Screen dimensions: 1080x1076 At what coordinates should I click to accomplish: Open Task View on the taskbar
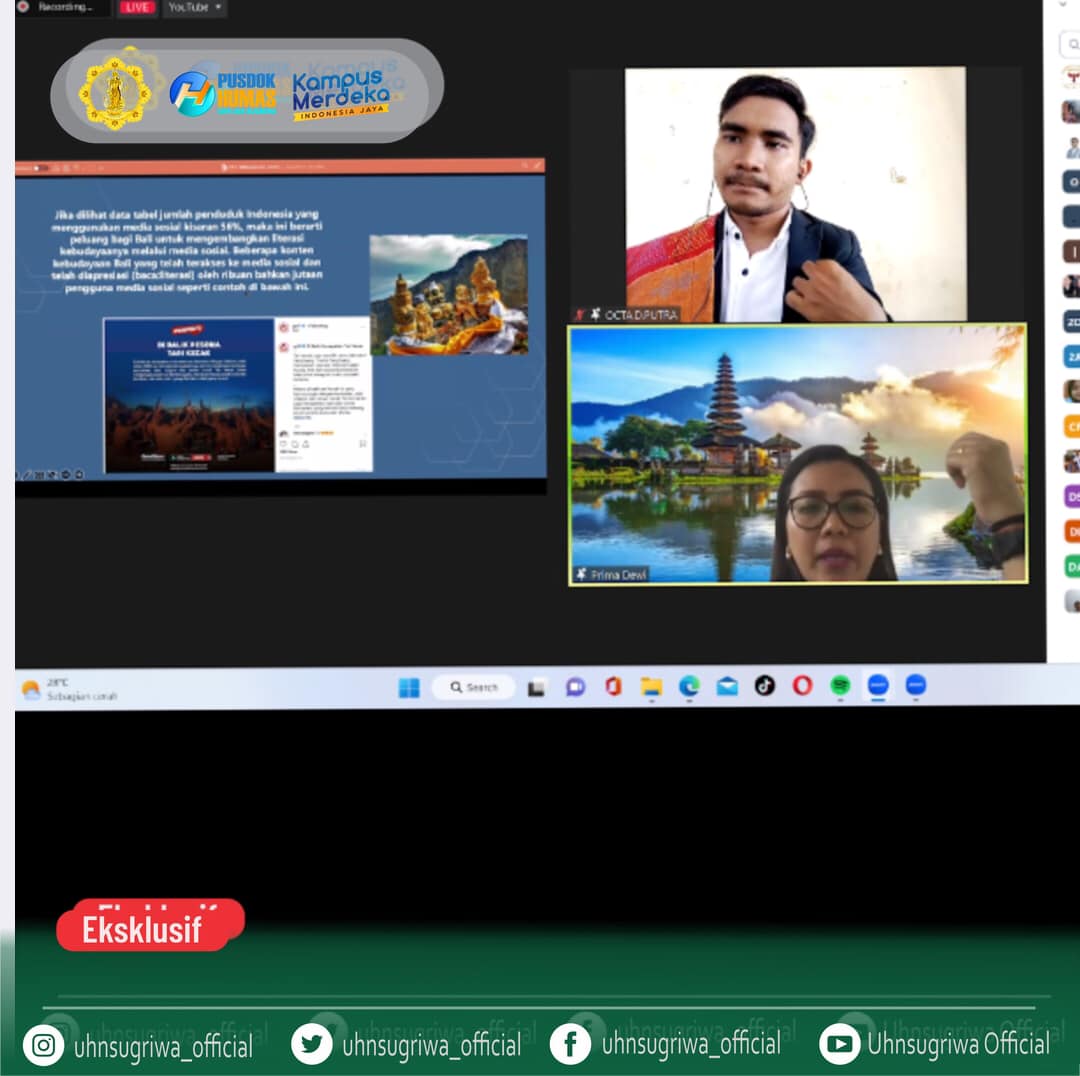pyautogui.click(x=537, y=687)
